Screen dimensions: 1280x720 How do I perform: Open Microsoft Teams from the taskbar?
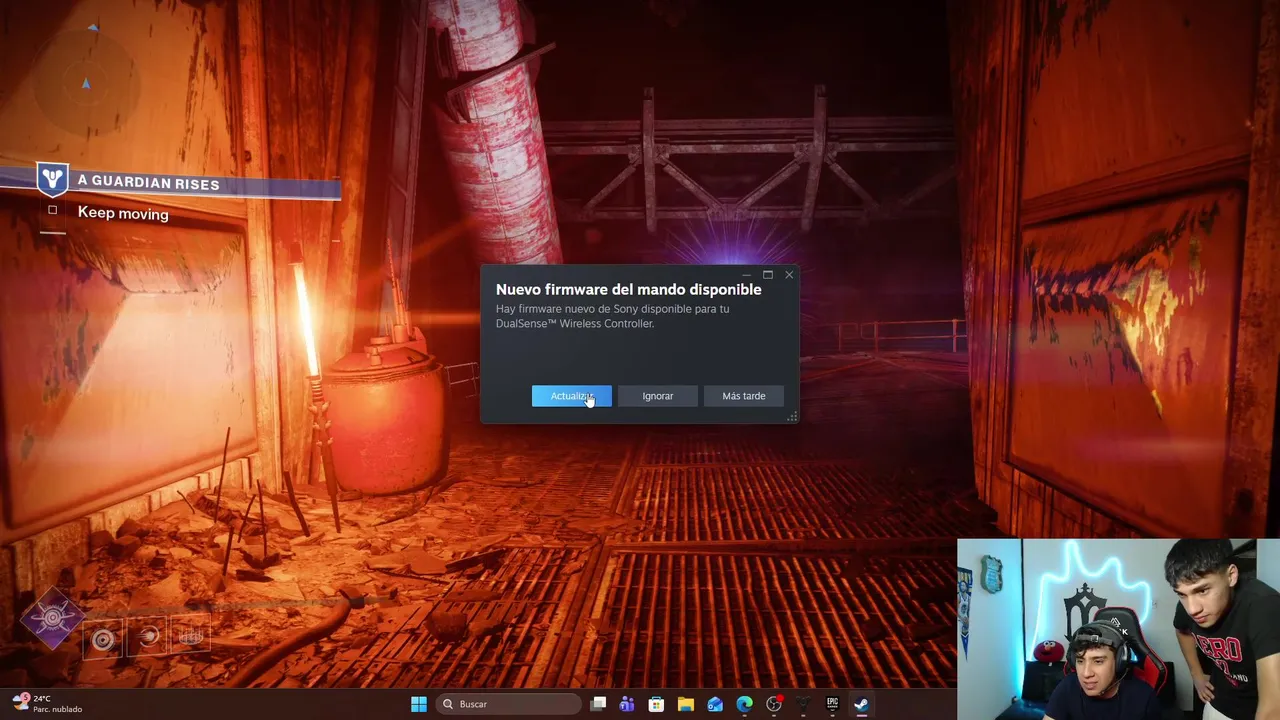(627, 704)
